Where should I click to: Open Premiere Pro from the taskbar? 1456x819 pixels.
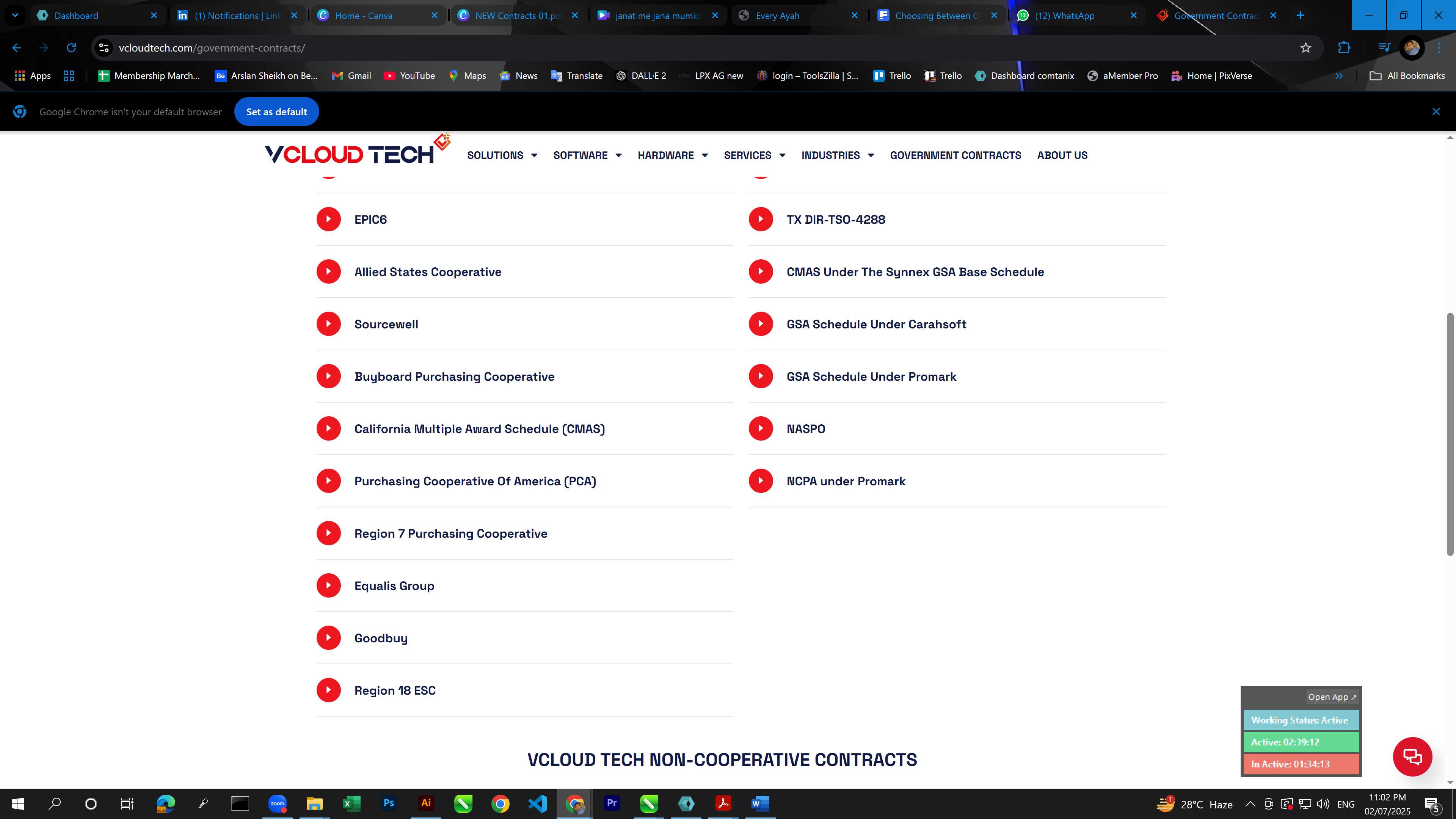pos(612,803)
